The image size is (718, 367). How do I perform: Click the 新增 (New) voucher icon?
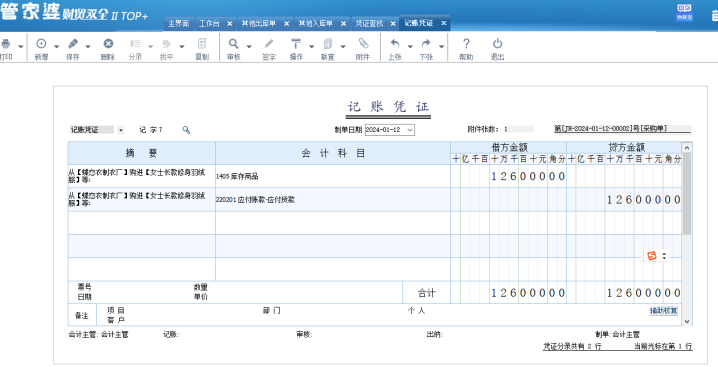point(41,44)
